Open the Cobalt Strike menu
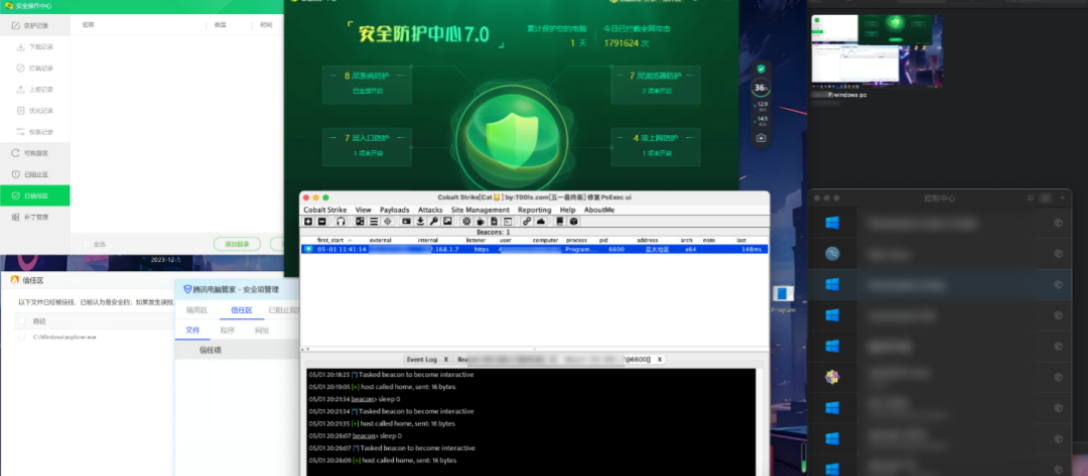The height and width of the screenshot is (476, 1088). click(x=325, y=210)
